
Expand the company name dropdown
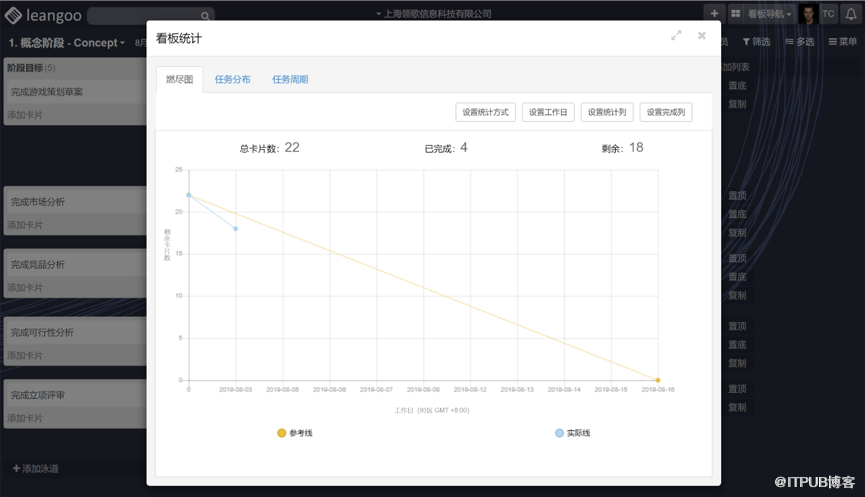434,14
